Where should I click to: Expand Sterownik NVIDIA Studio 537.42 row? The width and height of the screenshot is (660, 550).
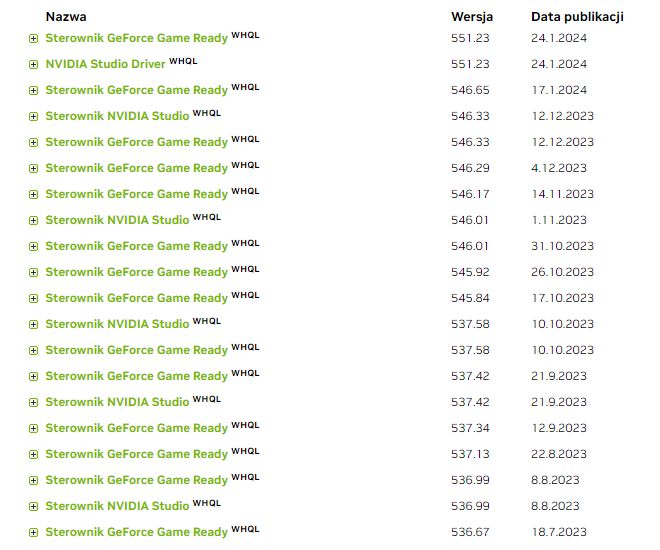coord(33,403)
